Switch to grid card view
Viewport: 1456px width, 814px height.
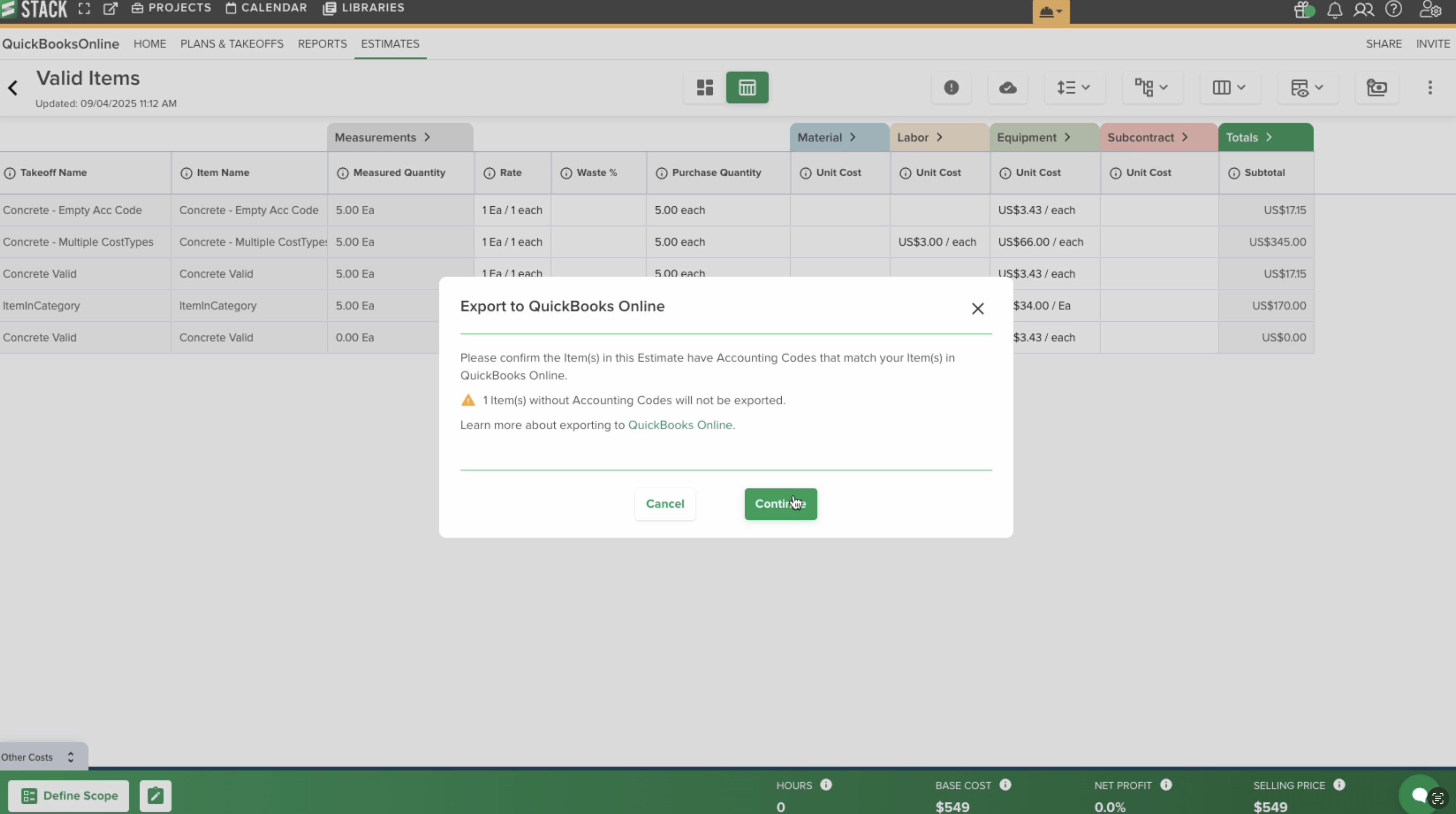pyautogui.click(x=704, y=87)
